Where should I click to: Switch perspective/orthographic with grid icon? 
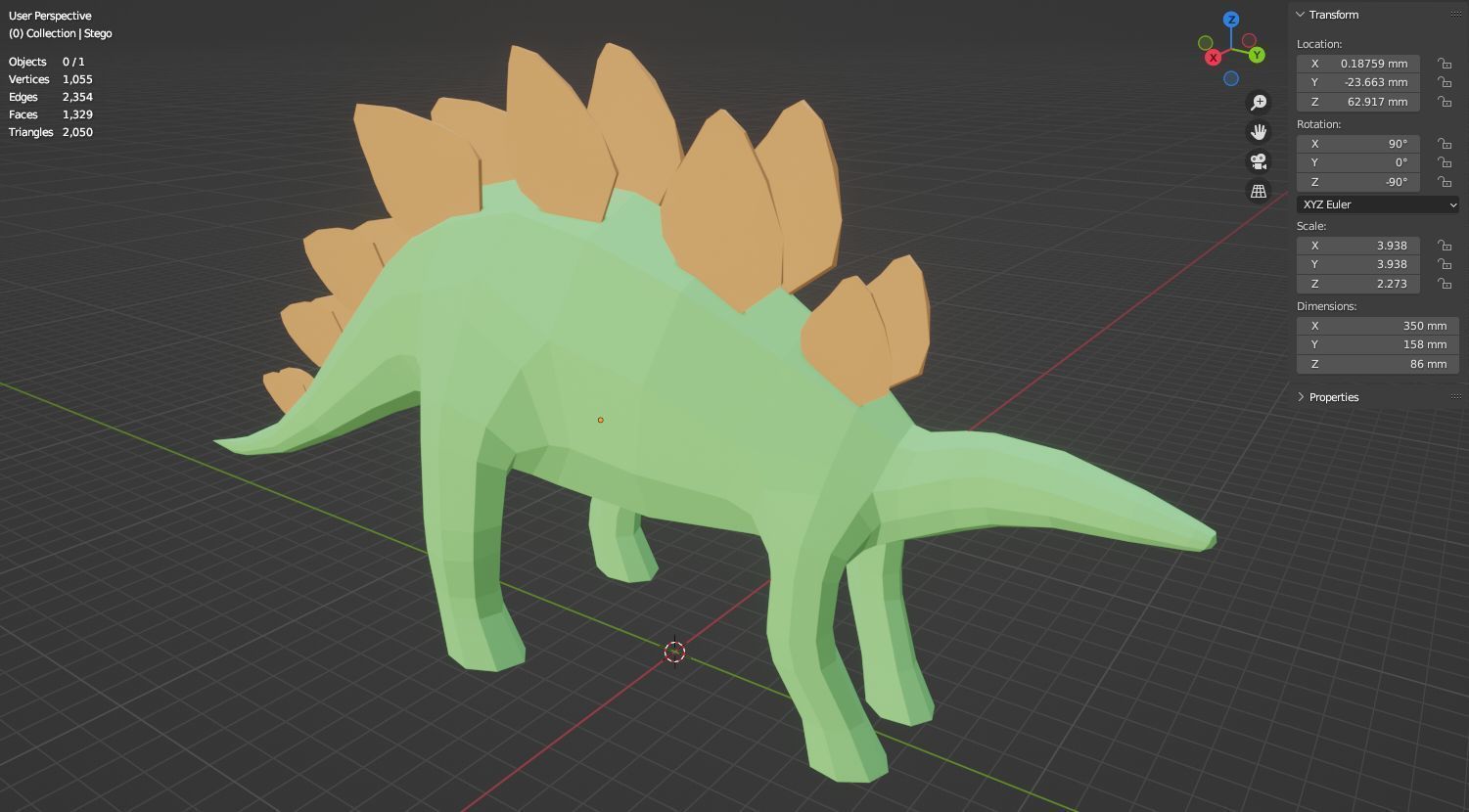(1259, 191)
